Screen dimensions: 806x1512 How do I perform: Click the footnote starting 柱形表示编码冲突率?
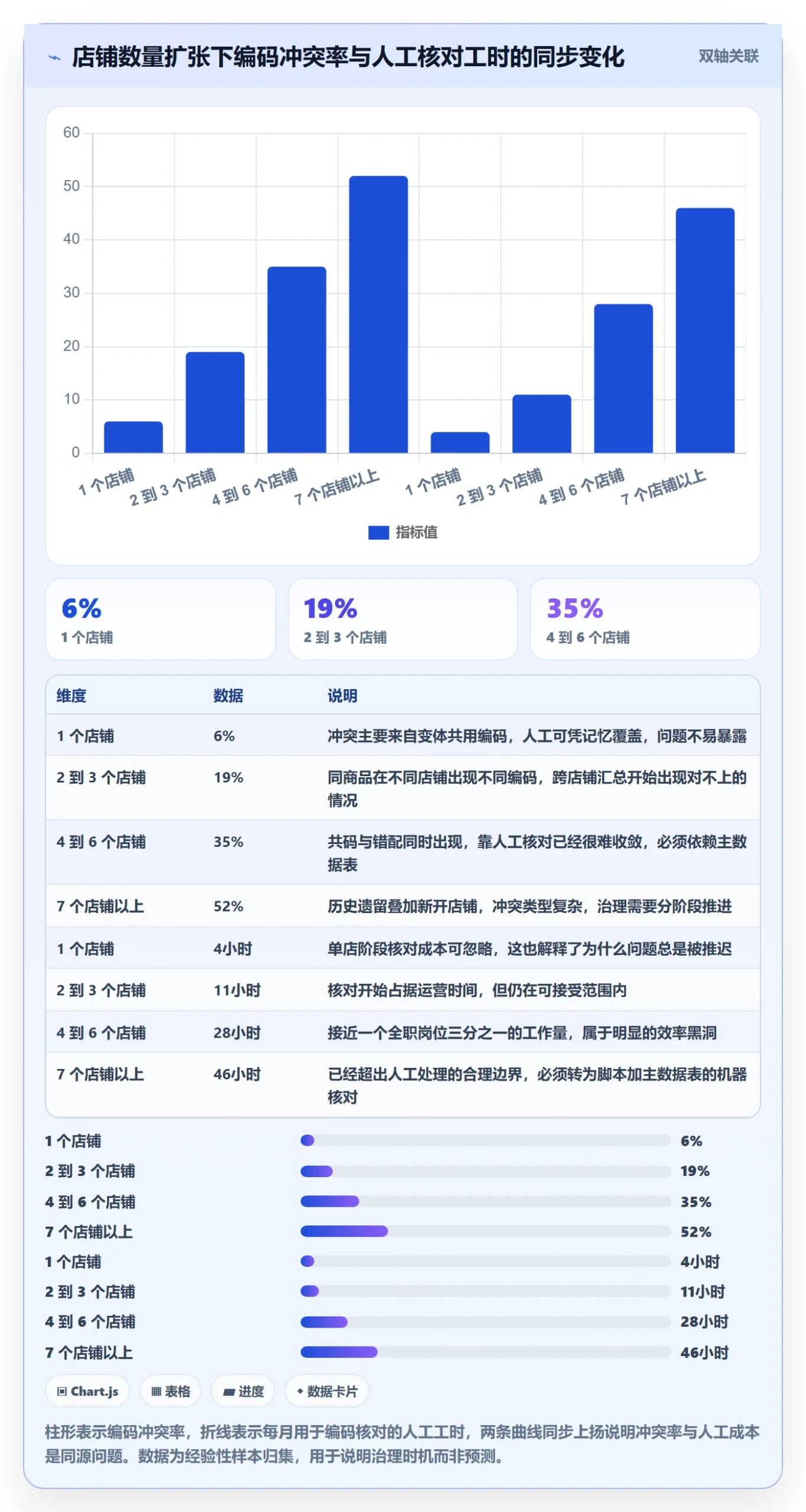(402, 1443)
